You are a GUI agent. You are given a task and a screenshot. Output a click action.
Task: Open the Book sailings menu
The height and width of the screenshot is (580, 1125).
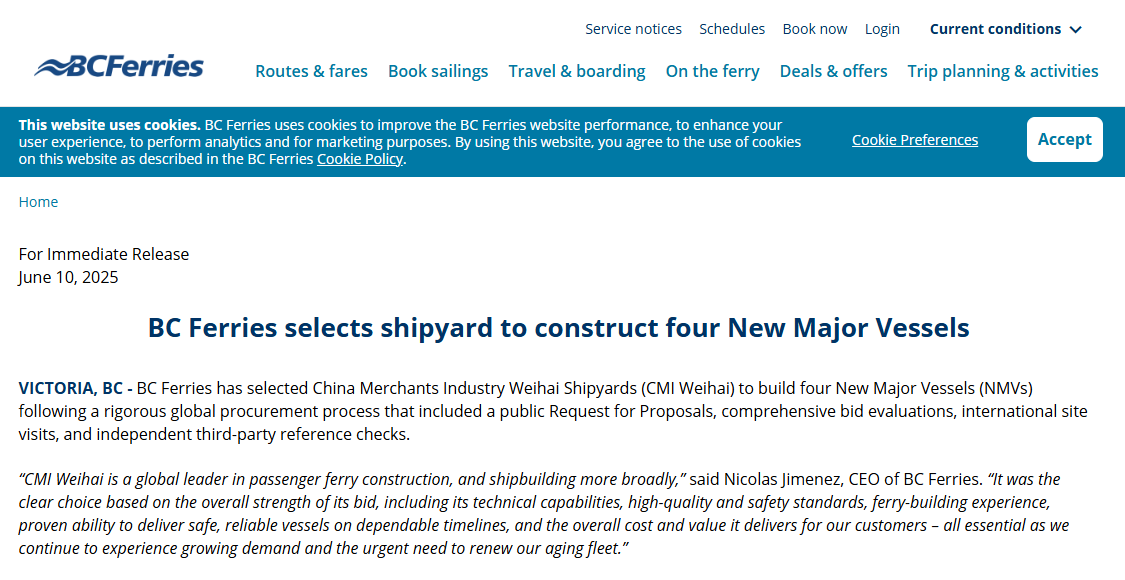438,71
